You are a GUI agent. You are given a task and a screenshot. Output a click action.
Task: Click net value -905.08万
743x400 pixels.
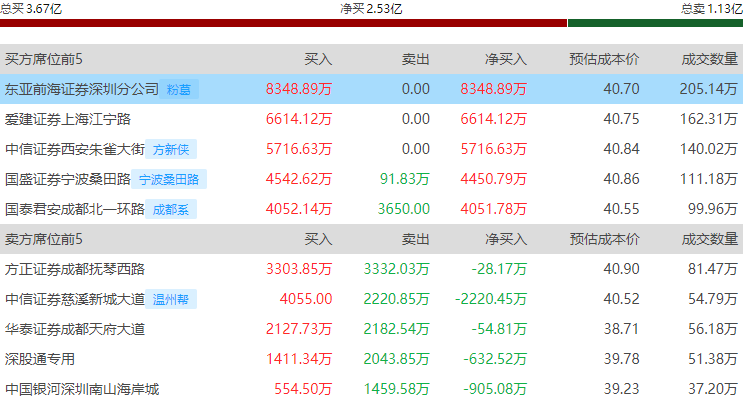(495, 389)
